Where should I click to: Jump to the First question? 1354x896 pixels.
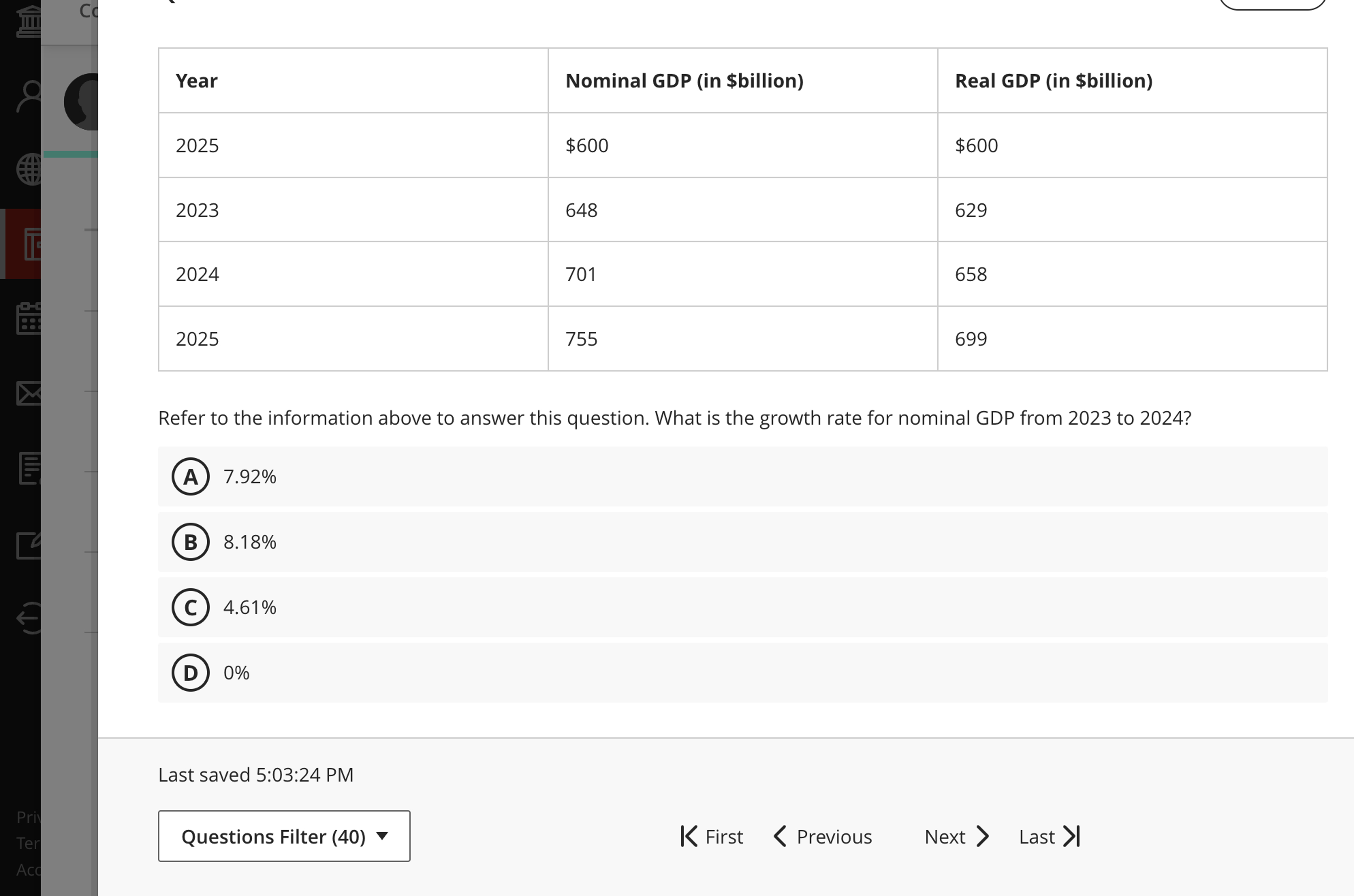[x=711, y=836]
